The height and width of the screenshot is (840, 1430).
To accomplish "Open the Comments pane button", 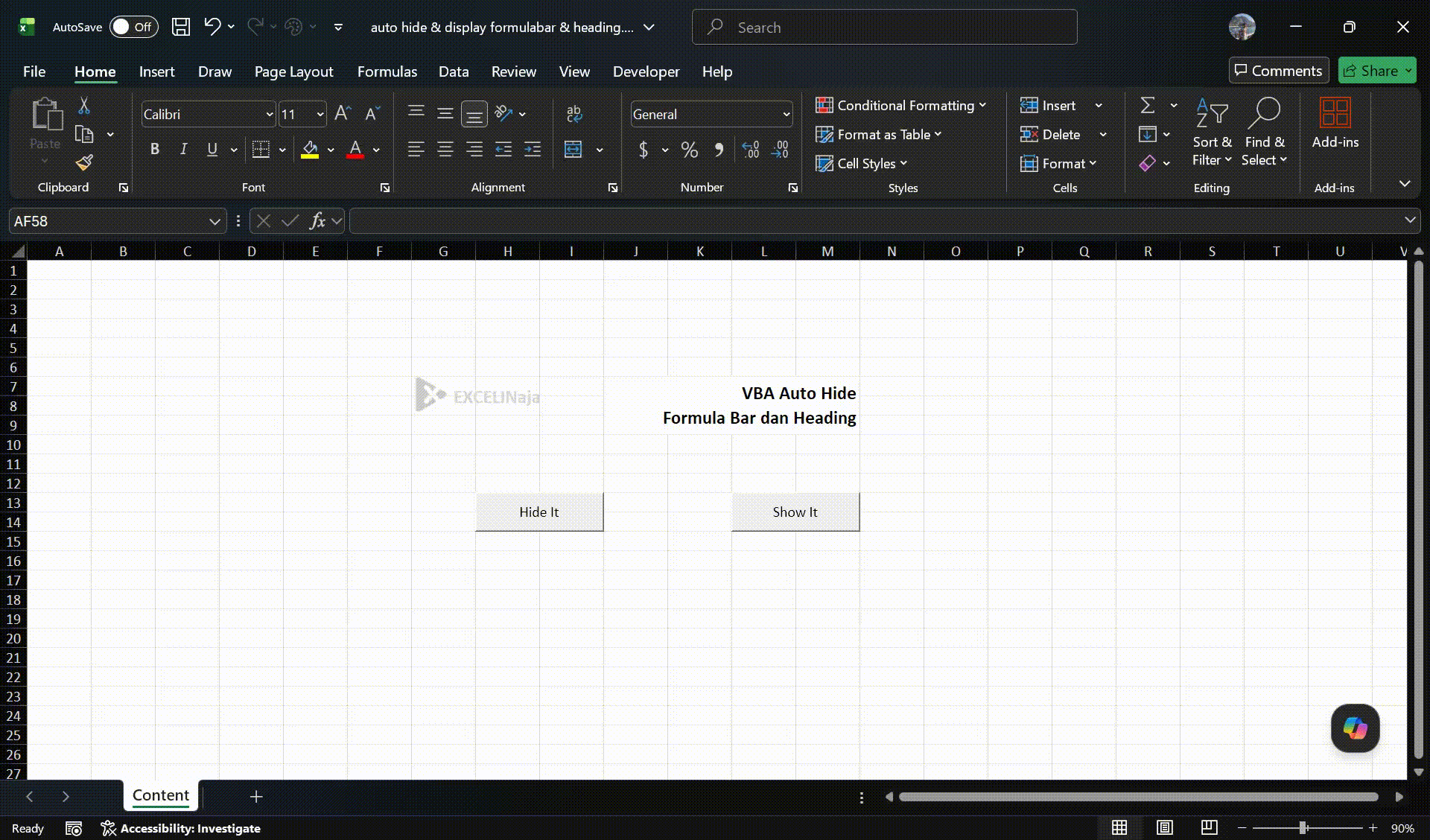I will pyautogui.click(x=1278, y=71).
